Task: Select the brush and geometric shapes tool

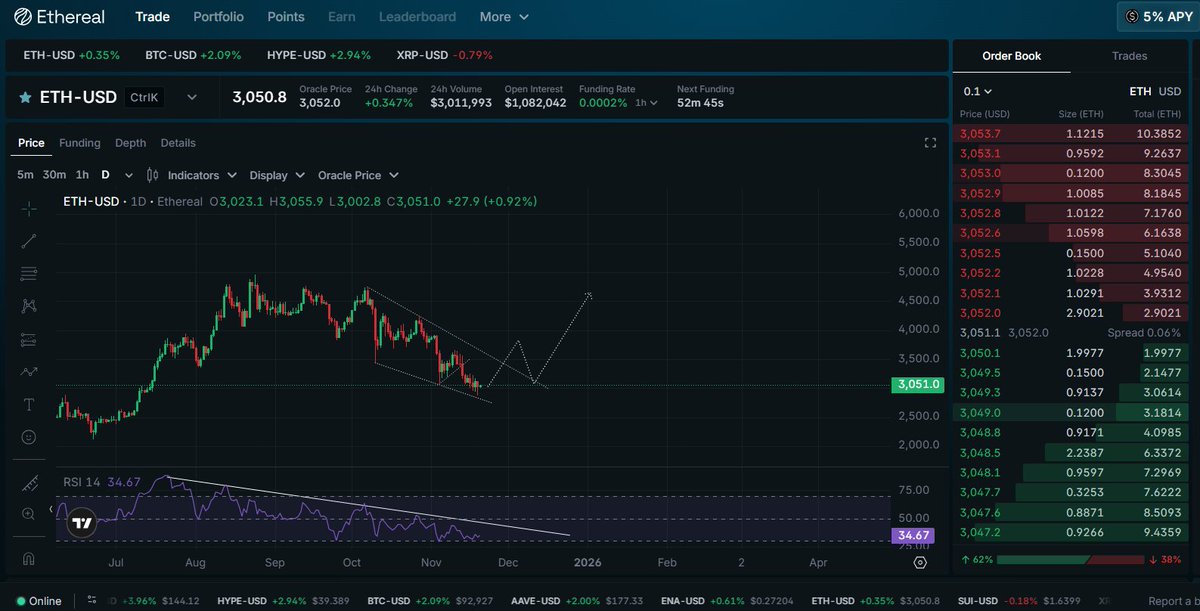Action: click(x=29, y=371)
